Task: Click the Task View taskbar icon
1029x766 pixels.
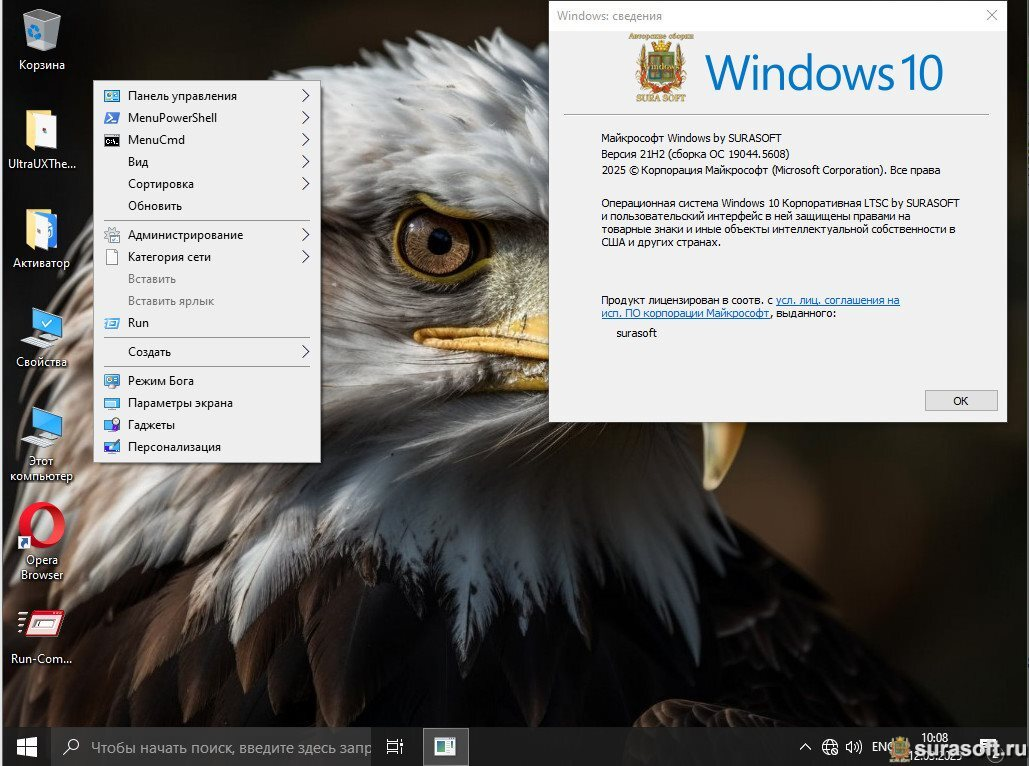Action: pyautogui.click(x=395, y=746)
